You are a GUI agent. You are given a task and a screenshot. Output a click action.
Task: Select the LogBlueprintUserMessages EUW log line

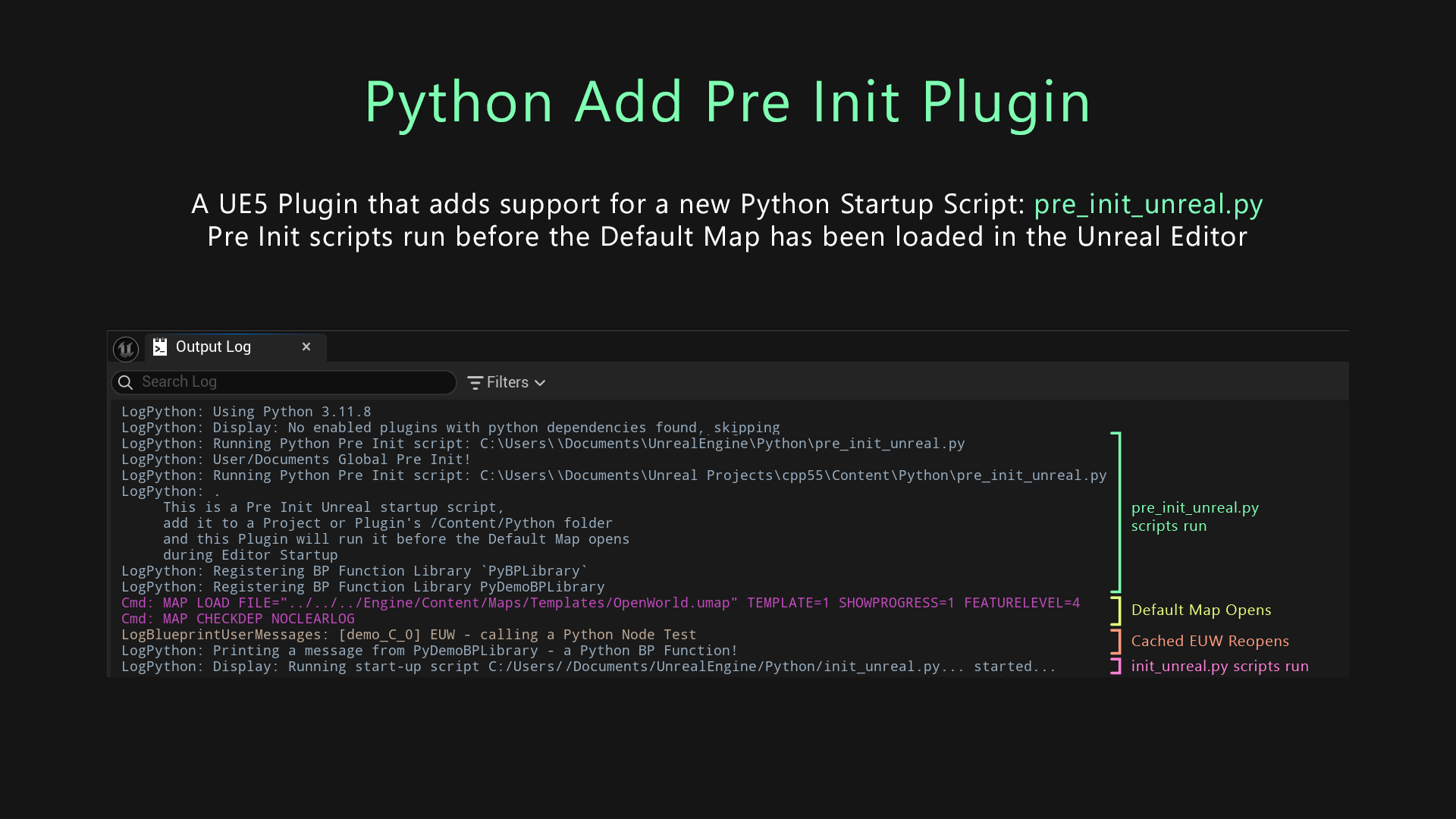(409, 634)
